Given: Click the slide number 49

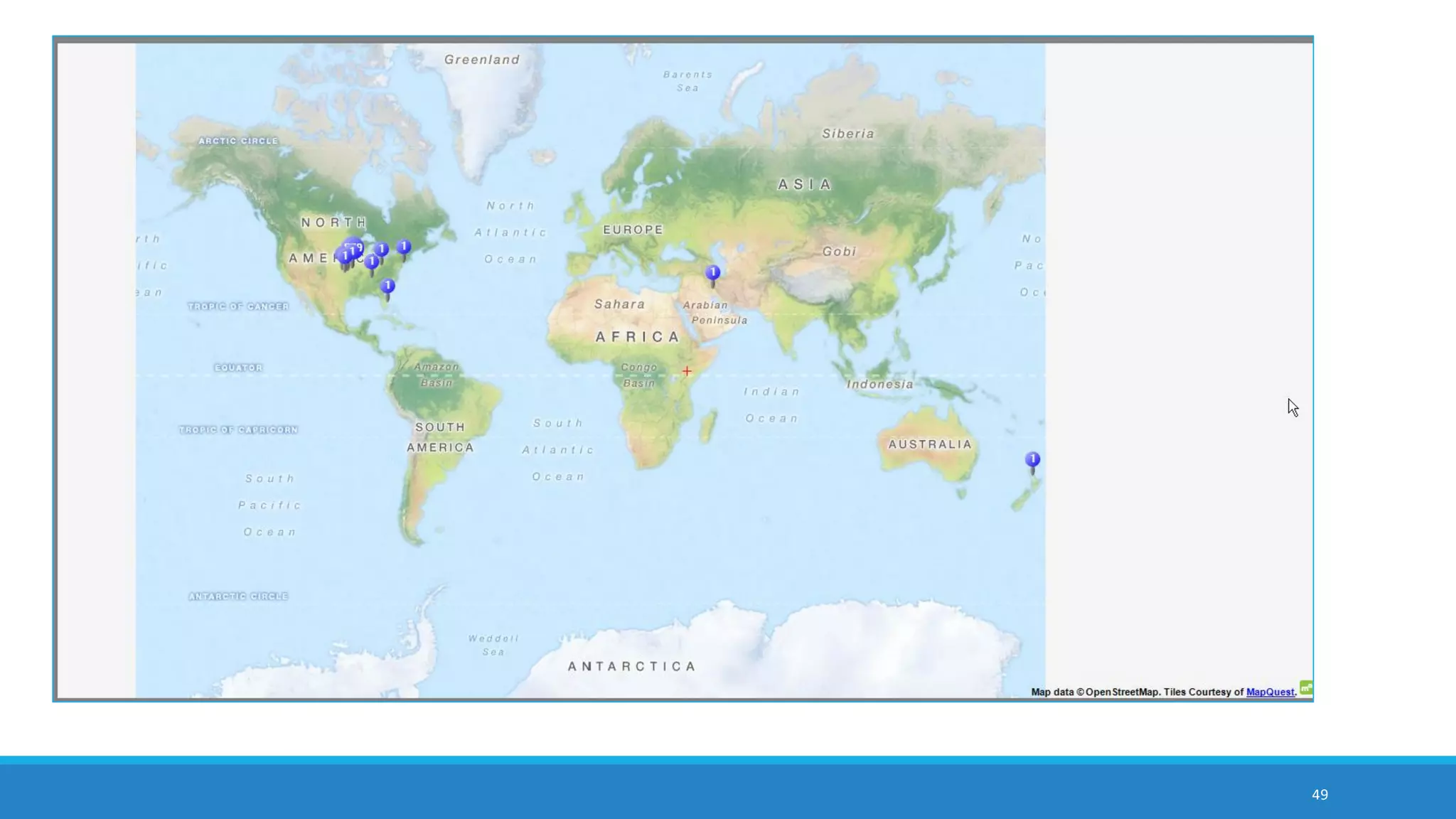Looking at the screenshot, I should click(x=1319, y=794).
